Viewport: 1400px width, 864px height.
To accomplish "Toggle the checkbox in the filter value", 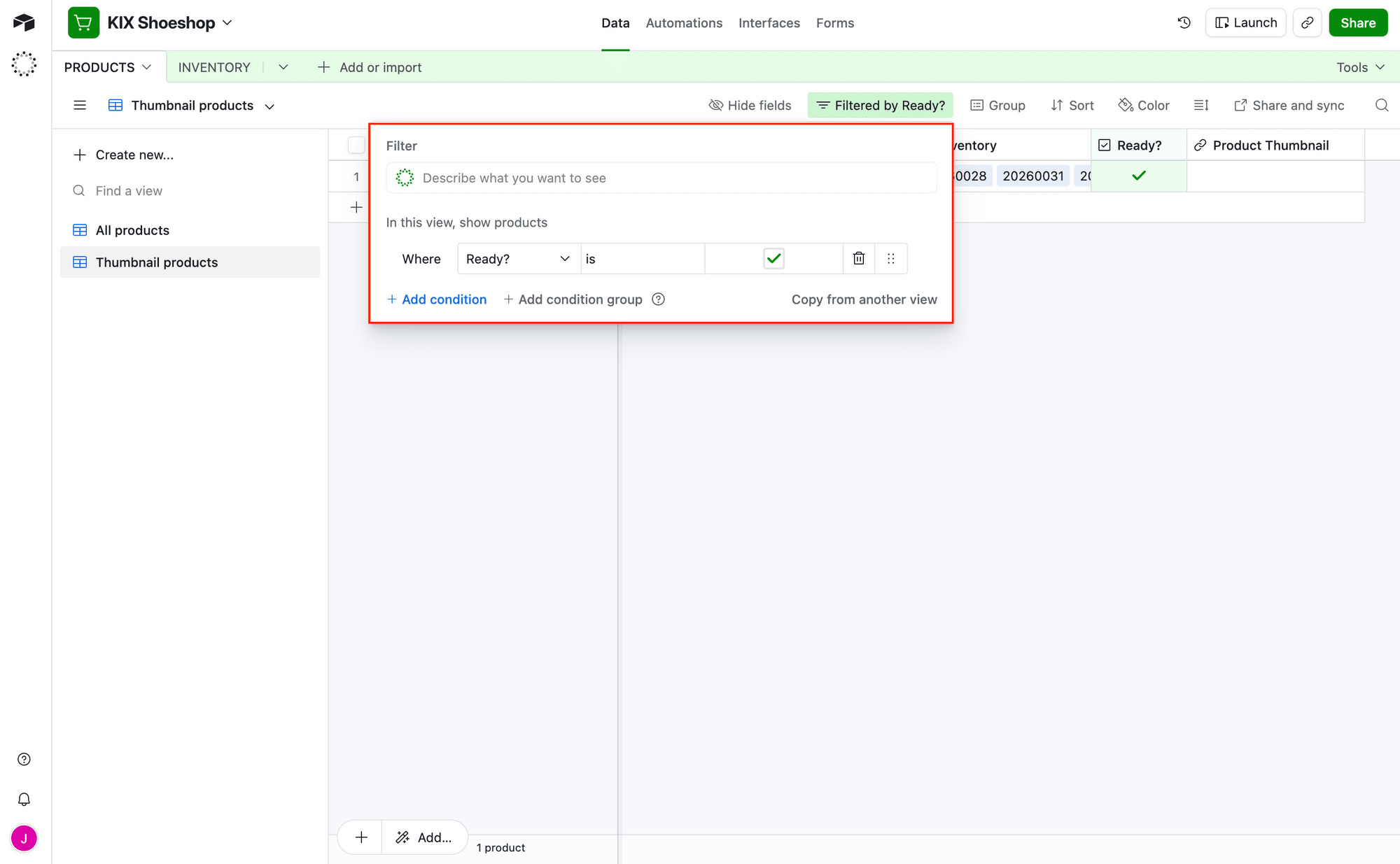I will 773,258.
